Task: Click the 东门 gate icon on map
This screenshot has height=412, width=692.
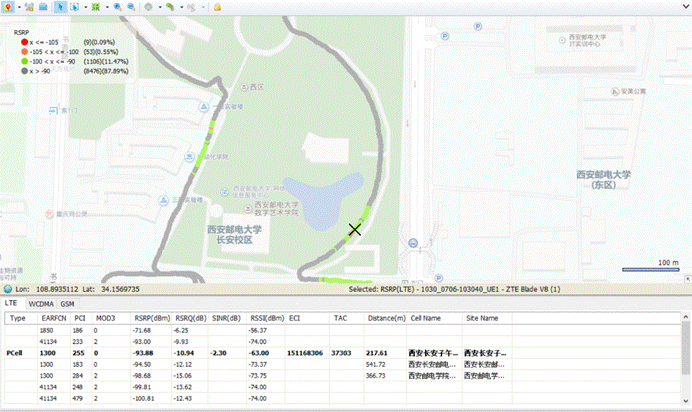Action: 53,110
